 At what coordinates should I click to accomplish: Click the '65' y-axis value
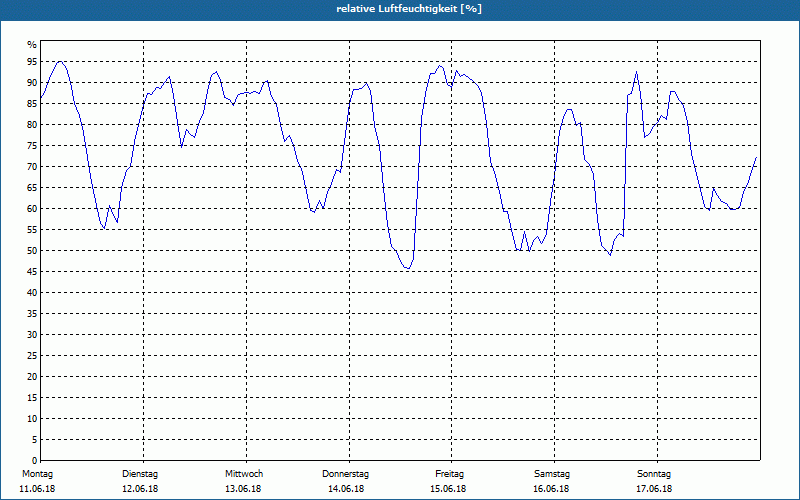pos(32,188)
